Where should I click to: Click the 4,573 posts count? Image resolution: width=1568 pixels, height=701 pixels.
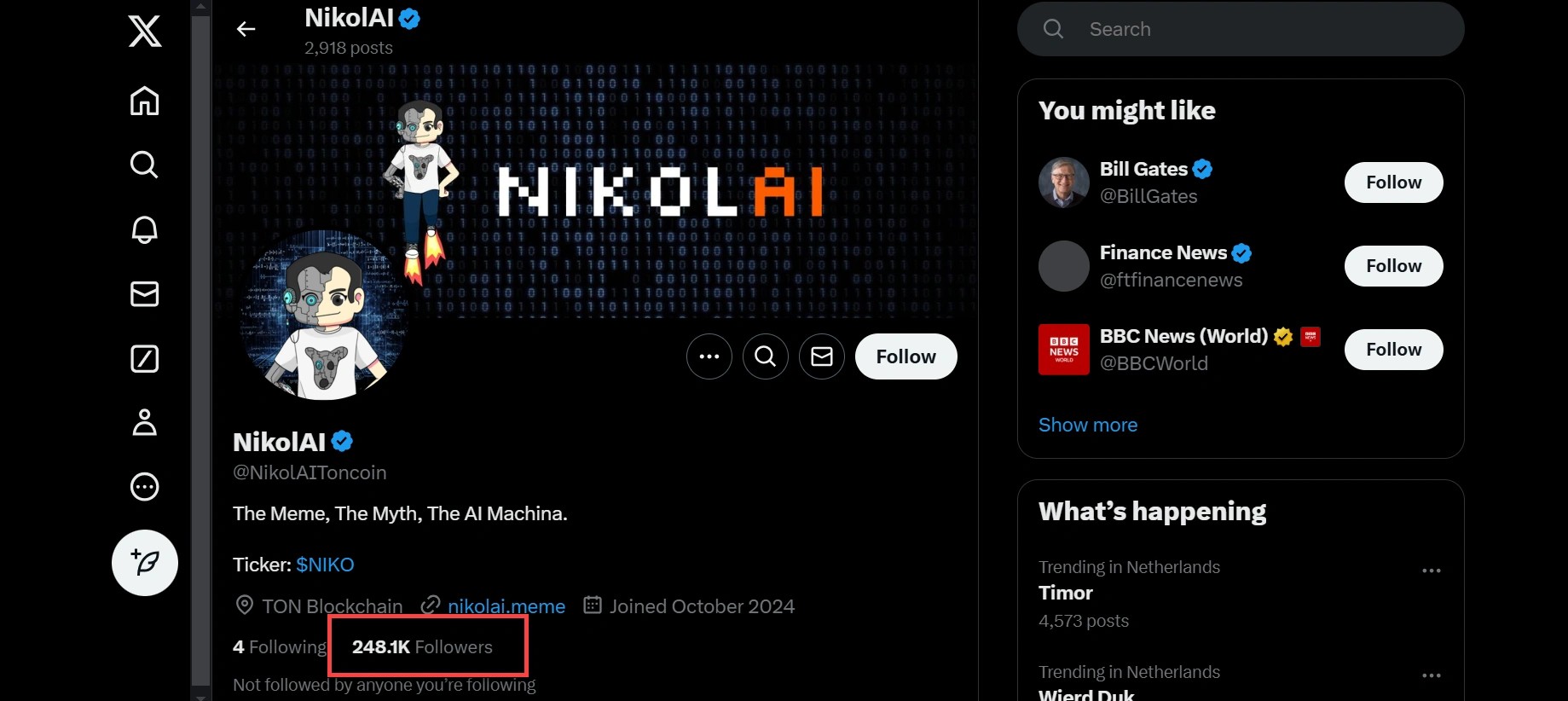tap(1084, 621)
